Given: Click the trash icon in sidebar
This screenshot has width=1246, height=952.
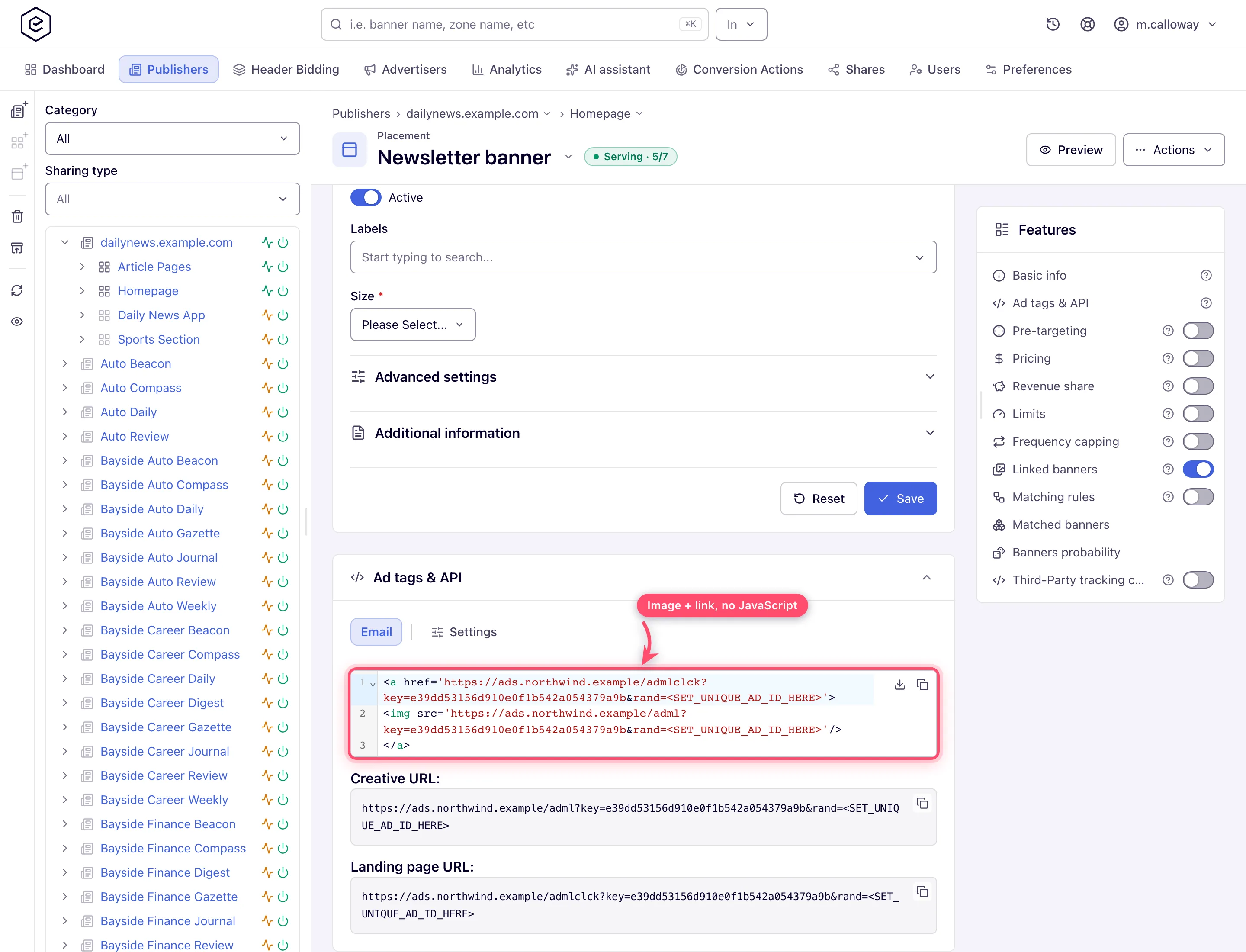Looking at the screenshot, I should click(x=17, y=216).
